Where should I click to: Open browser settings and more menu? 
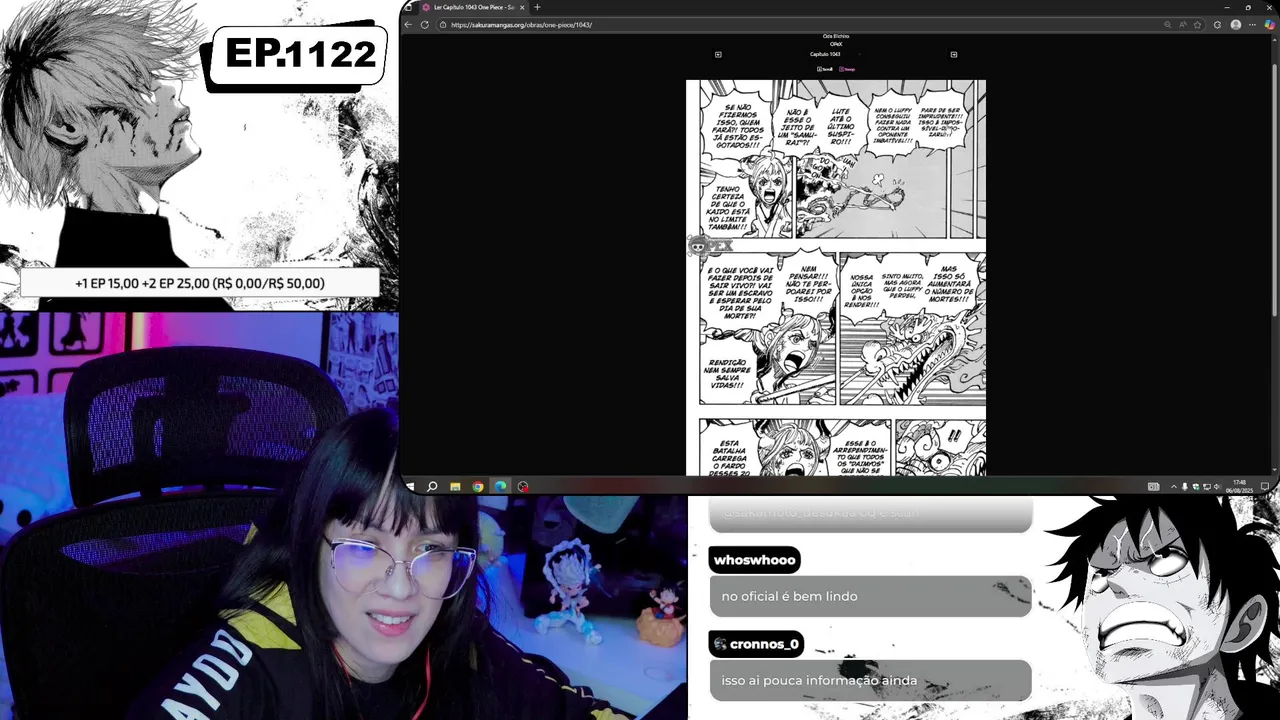pos(1252,24)
